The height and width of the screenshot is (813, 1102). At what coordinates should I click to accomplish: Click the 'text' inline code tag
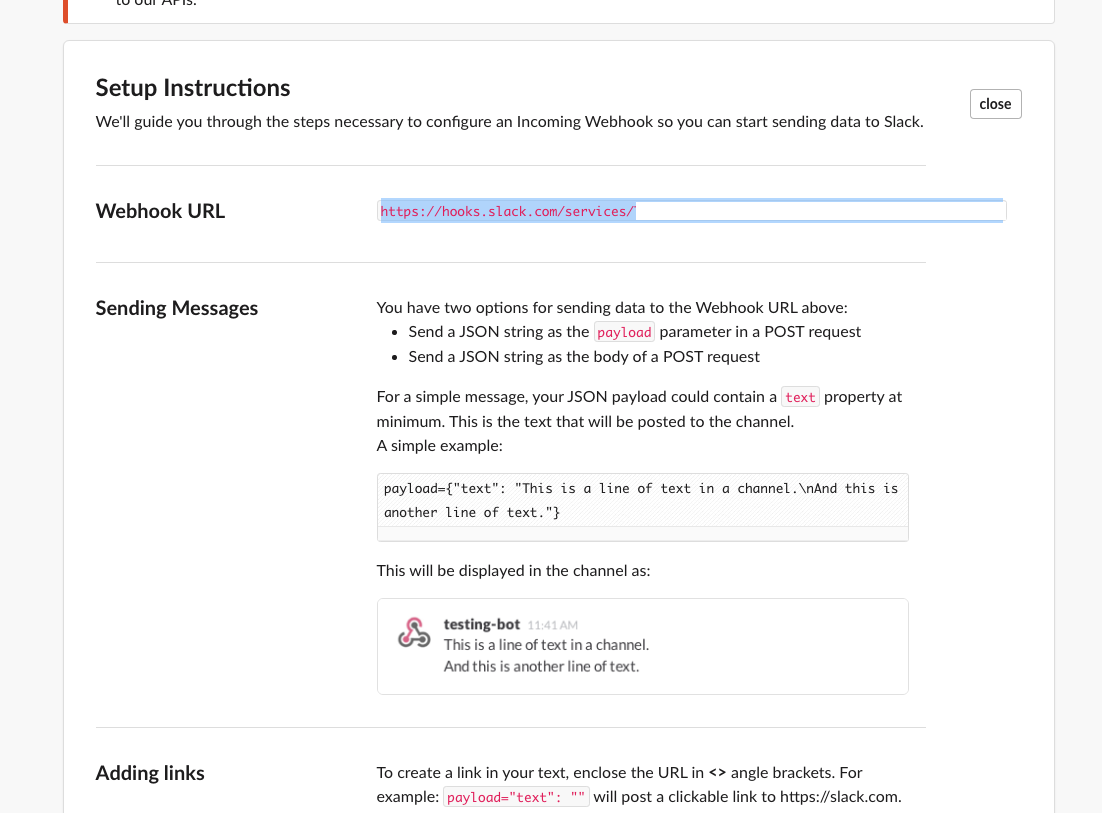(x=800, y=397)
